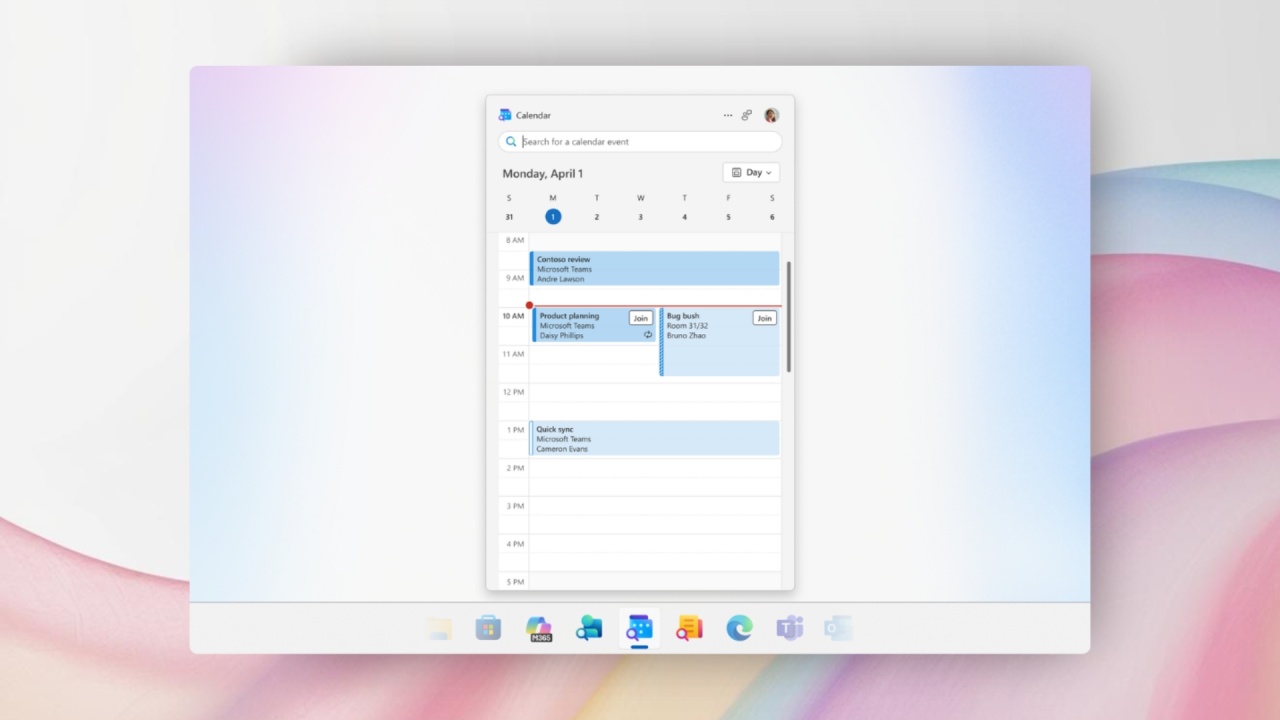
Task: Select Friday 5 in the week strip
Action: tap(728, 217)
